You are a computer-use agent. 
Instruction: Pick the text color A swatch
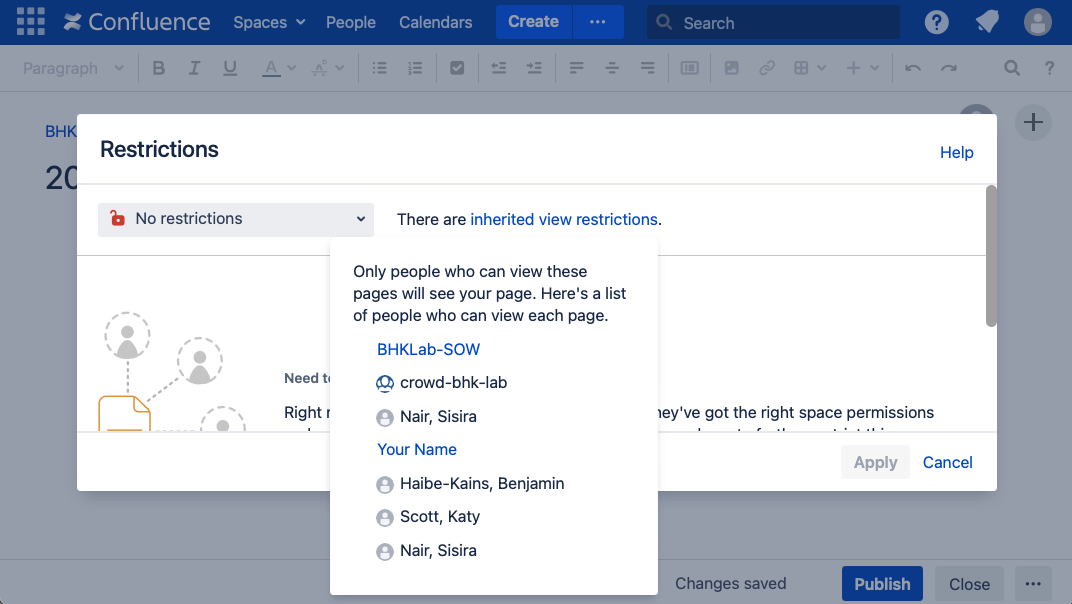pos(271,68)
